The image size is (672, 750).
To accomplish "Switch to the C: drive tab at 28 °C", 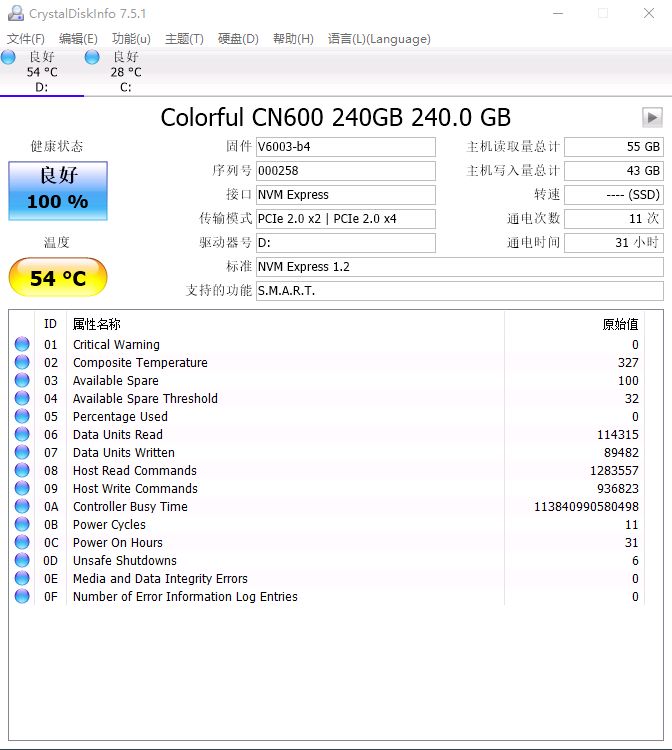I will point(126,72).
